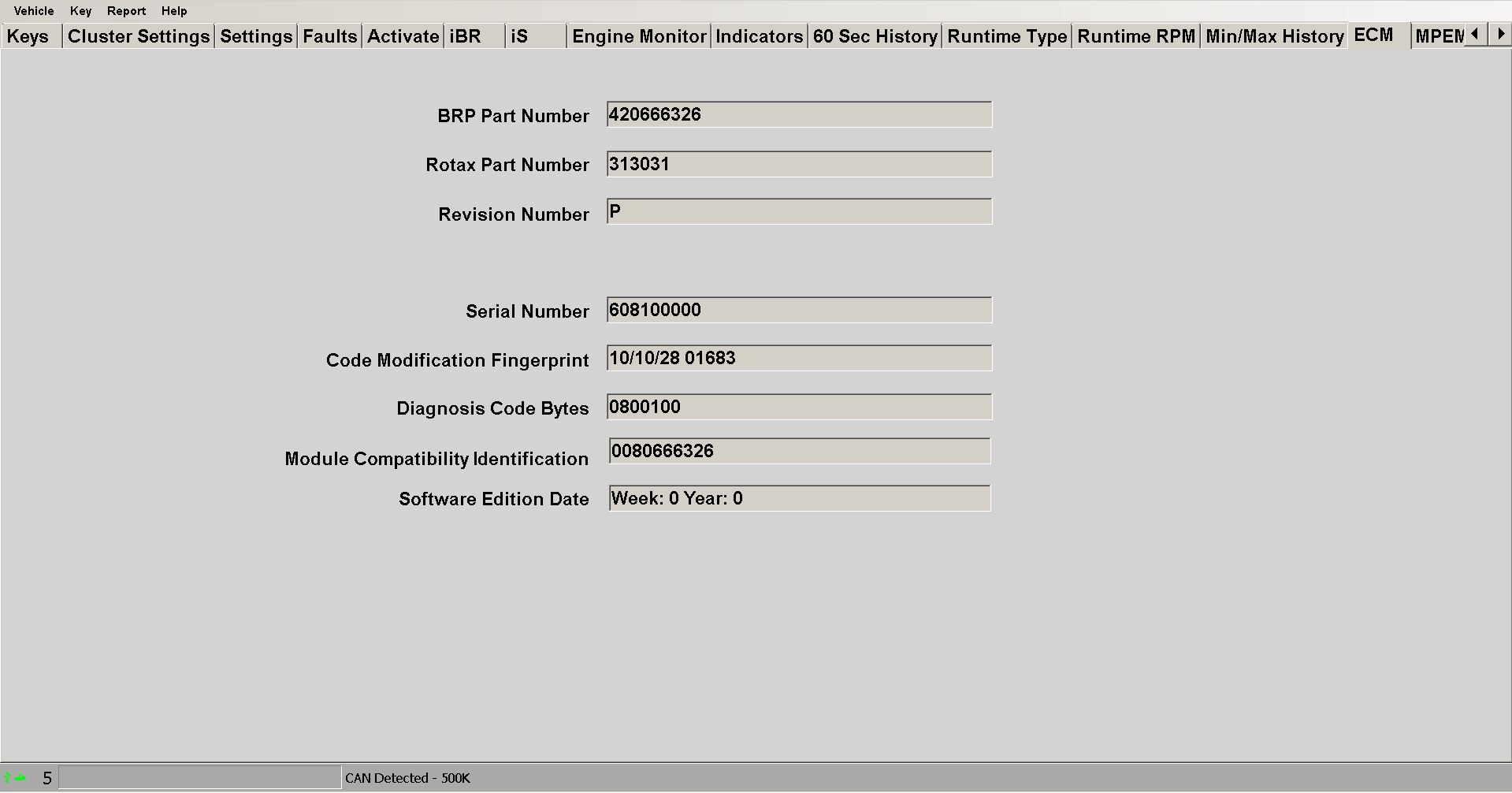Switch to the partially visible MPEM tab
The image size is (1512, 793).
[x=1439, y=36]
